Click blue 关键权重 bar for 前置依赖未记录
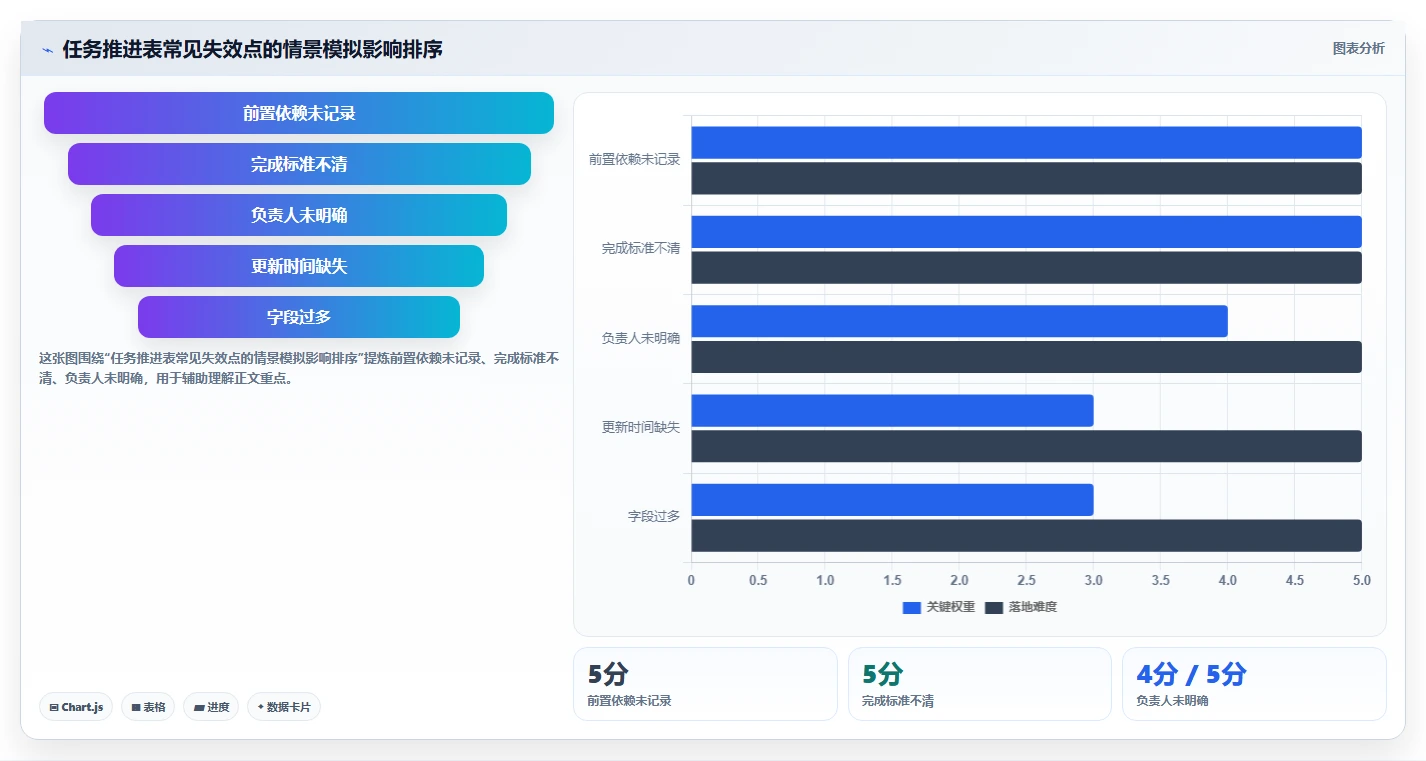The width and height of the screenshot is (1426, 761). click(x=1026, y=142)
